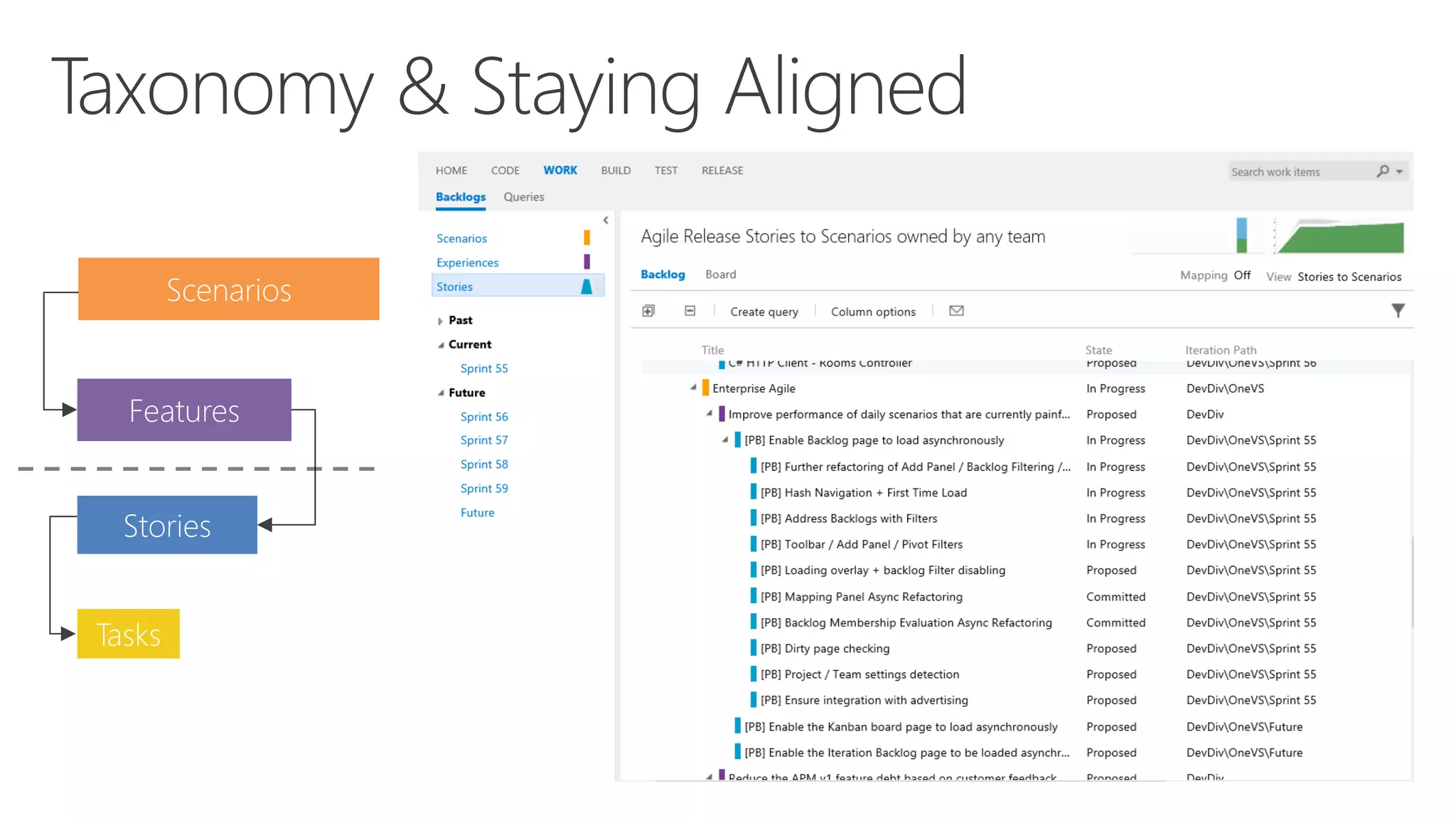Image resolution: width=1456 pixels, height=818 pixels.
Task: Click the orange Scenarios color bar
Action: (x=587, y=238)
